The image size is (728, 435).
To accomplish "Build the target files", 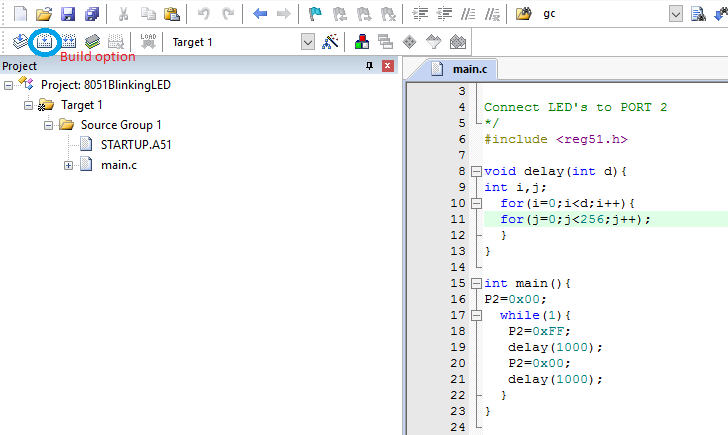I will [44, 42].
